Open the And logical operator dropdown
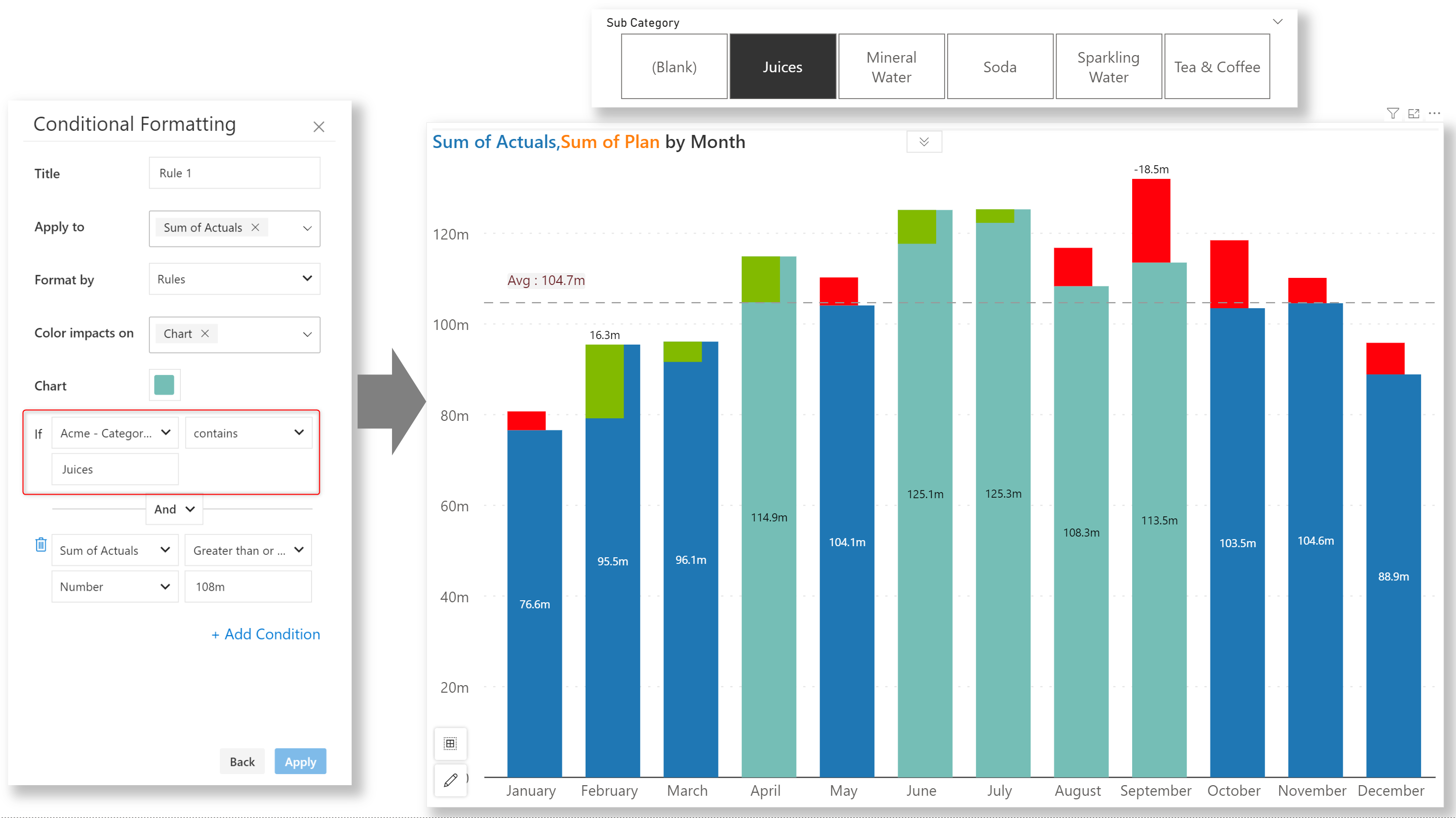The height and width of the screenshot is (818, 1456). point(174,509)
